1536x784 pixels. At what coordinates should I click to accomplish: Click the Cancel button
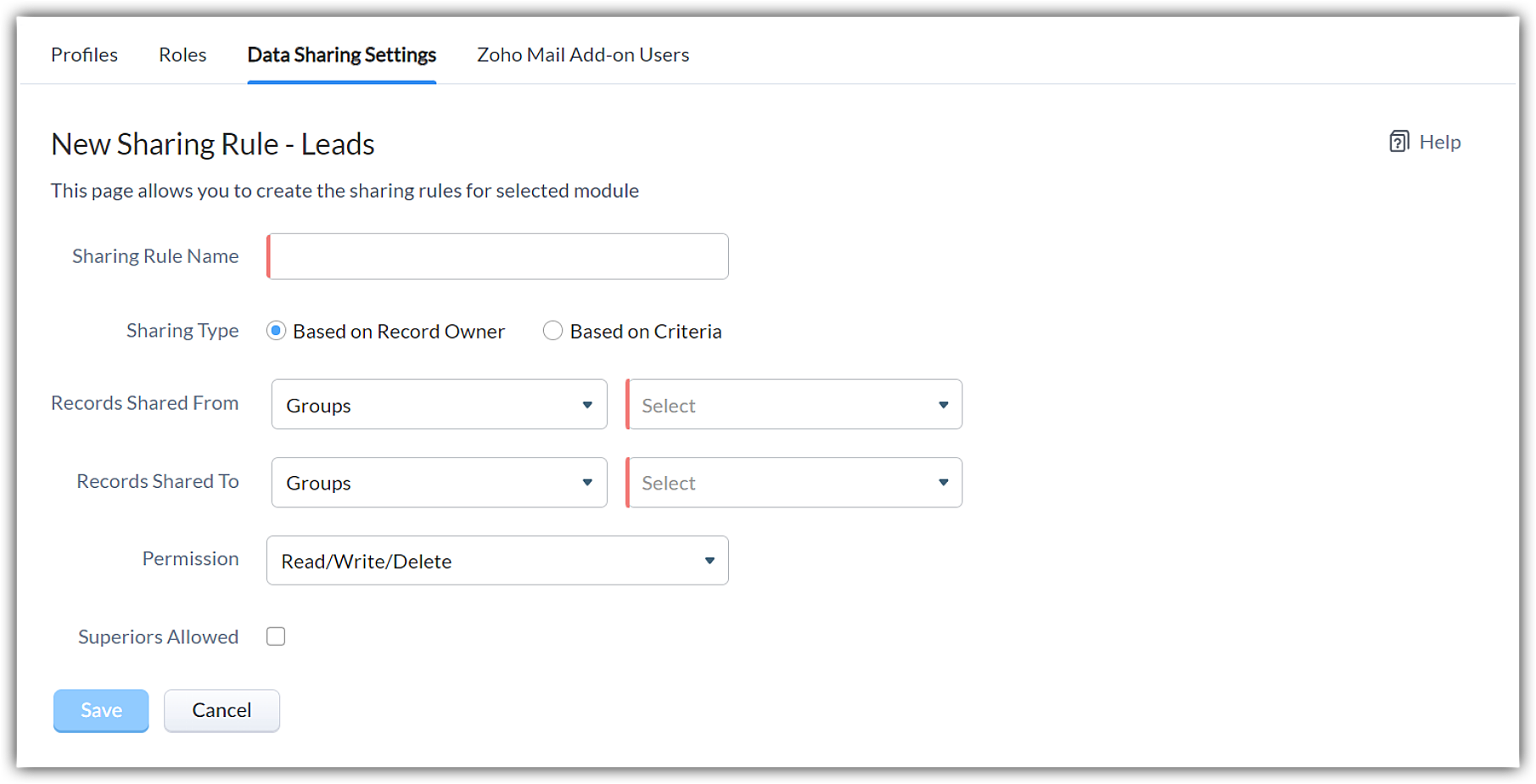[x=221, y=710]
